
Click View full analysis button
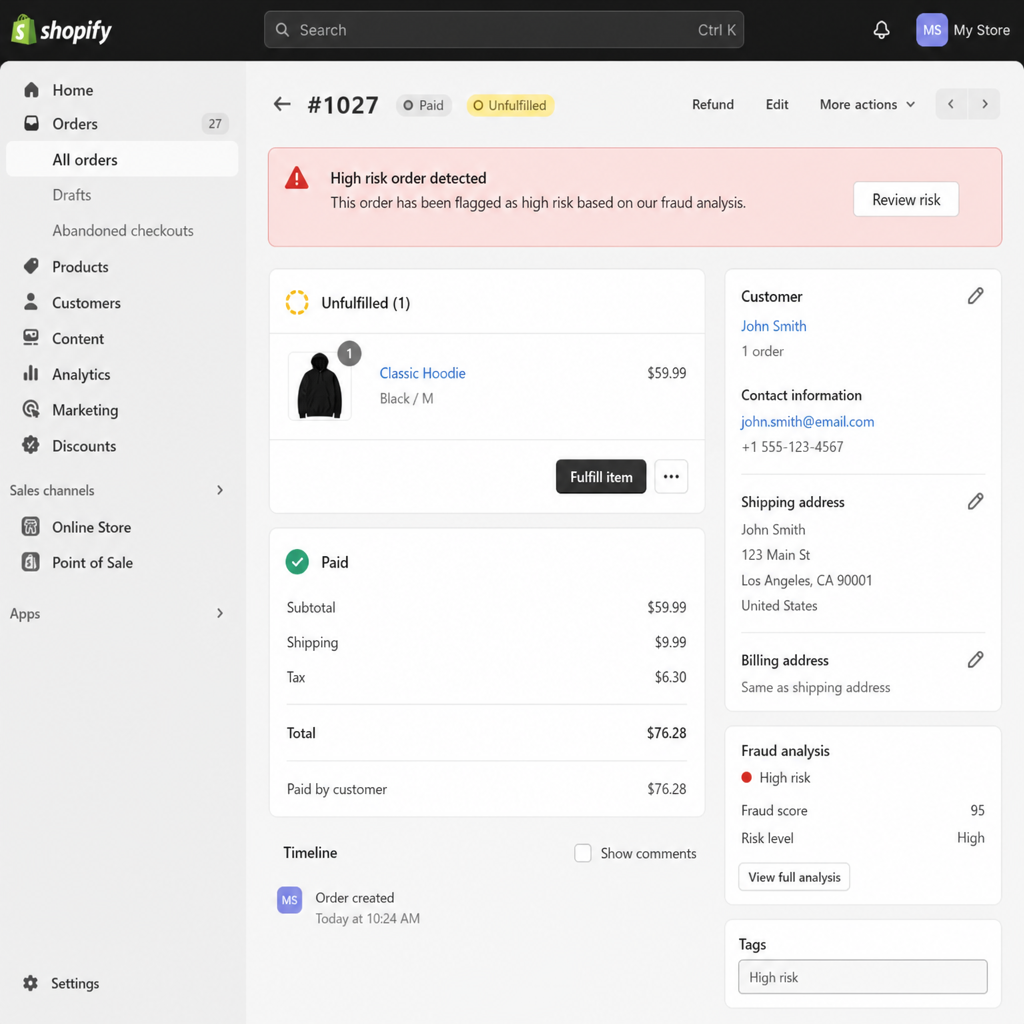pyautogui.click(x=794, y=877)
